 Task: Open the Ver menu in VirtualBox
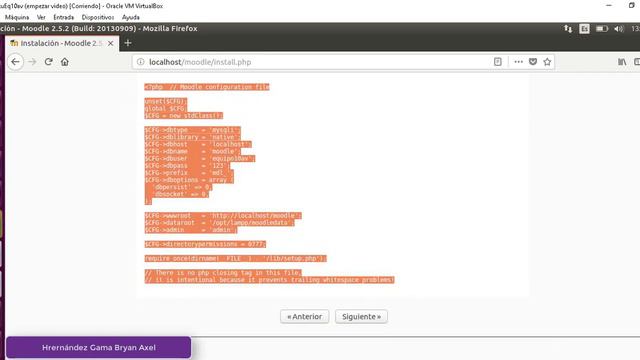coord(41,17)
